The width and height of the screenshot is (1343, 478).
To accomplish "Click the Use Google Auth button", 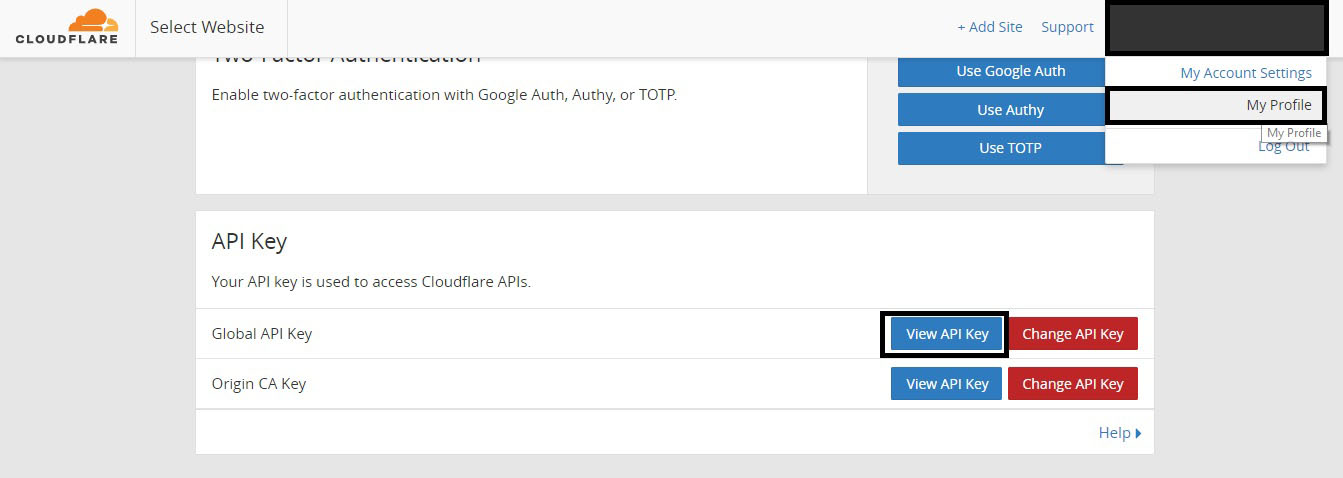I will click(x=1011, y=71).
